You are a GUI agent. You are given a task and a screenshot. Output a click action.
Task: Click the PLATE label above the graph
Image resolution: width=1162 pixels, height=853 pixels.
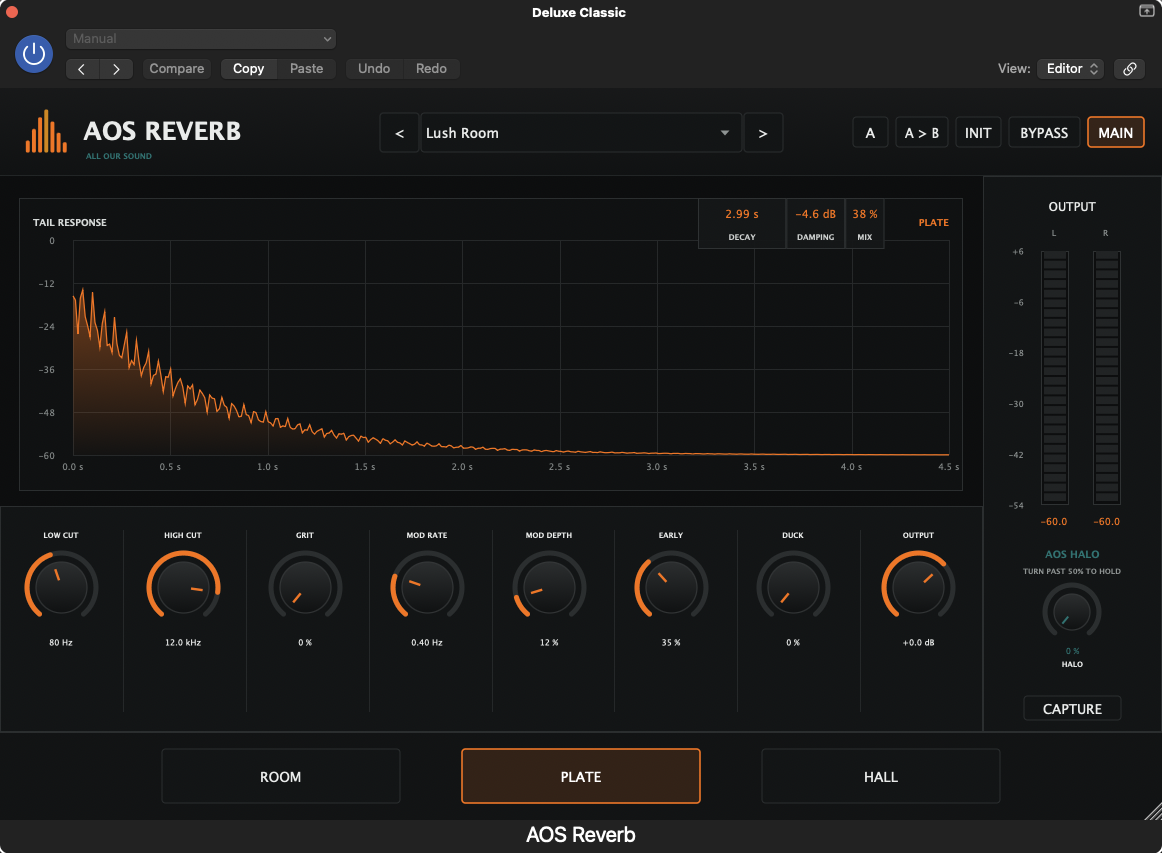click(x=933, y=222)
